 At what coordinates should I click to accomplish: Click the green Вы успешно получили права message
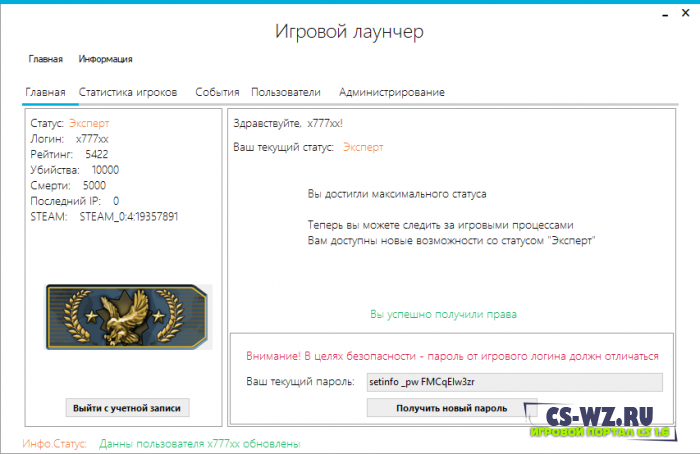pyautogui.click(x=443, y=314)
